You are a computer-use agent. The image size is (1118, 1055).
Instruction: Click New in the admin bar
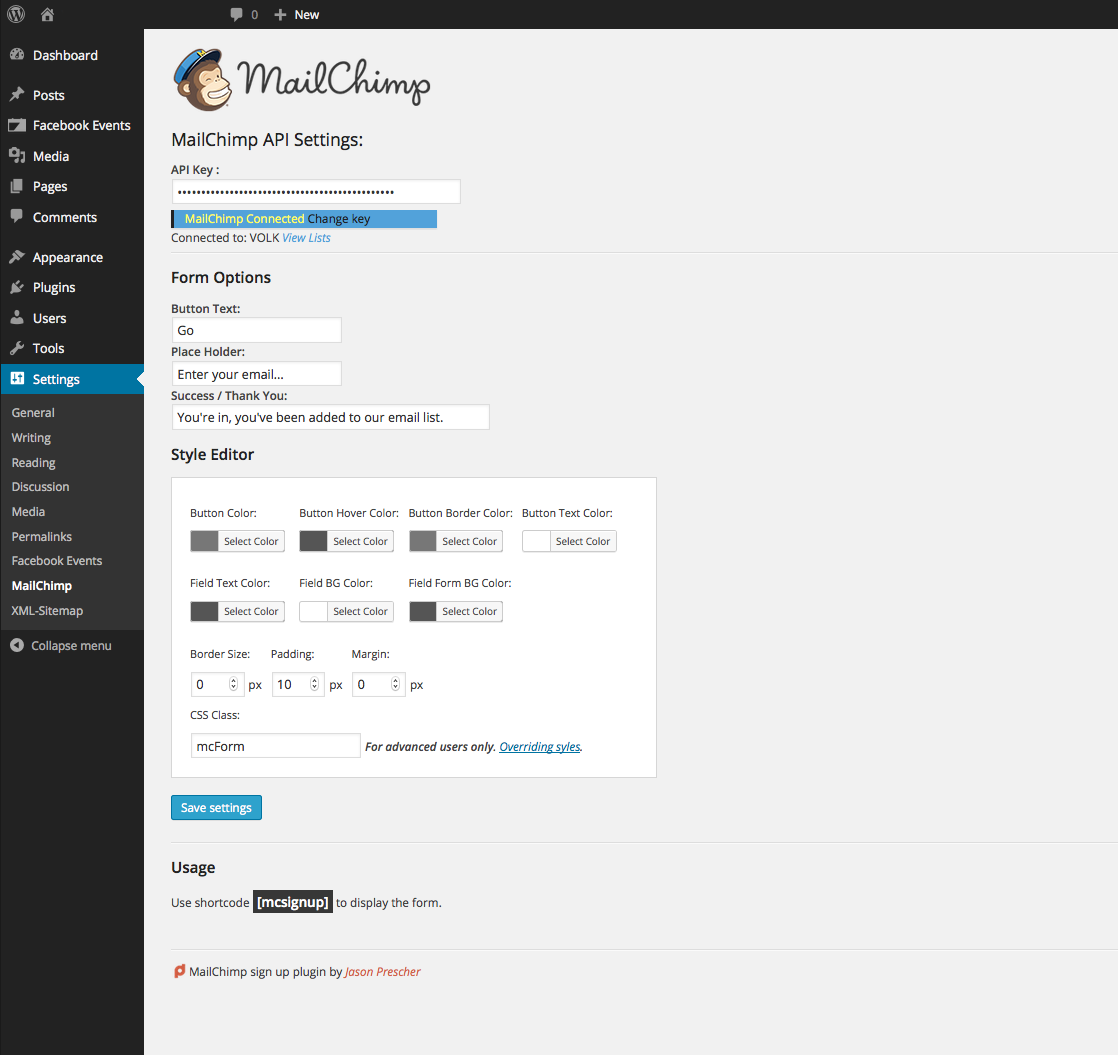(x=307, y=14)
